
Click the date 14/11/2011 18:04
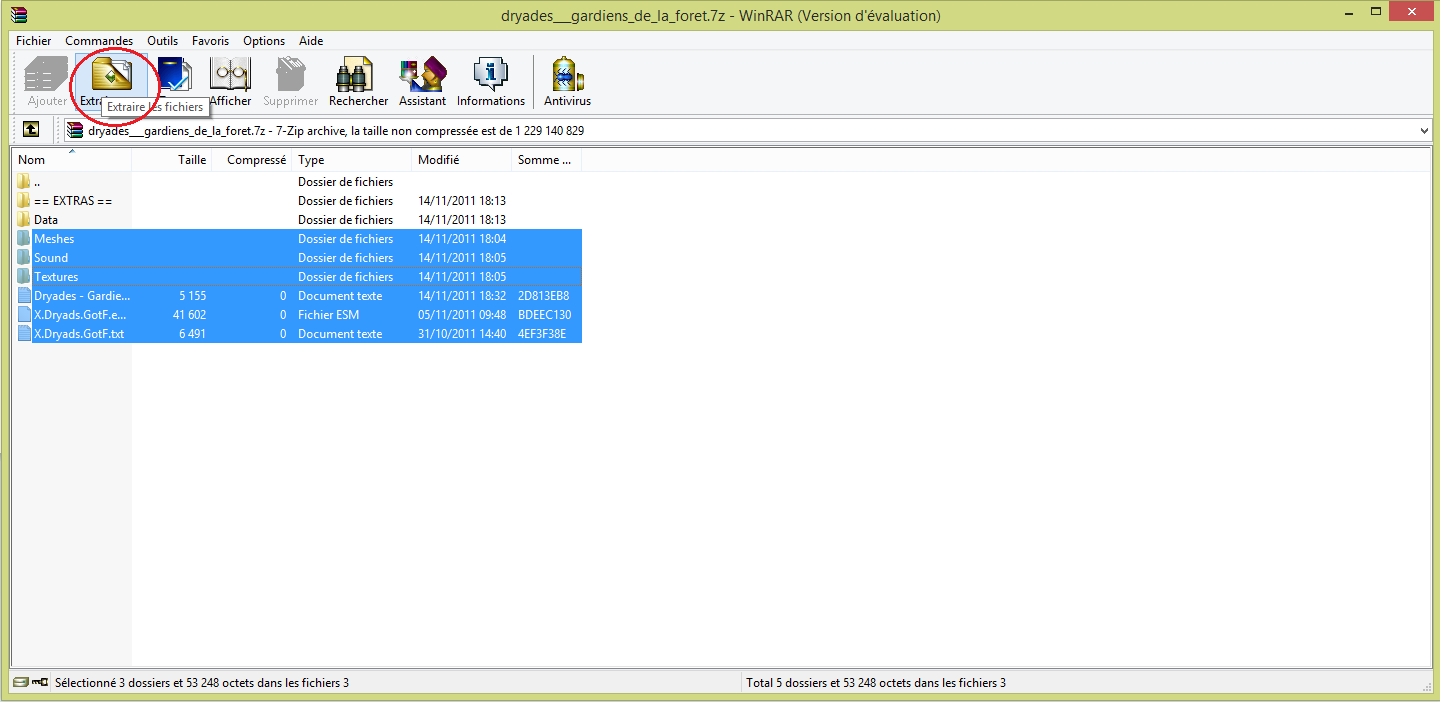pyautogui.click(x=462, y=239)
